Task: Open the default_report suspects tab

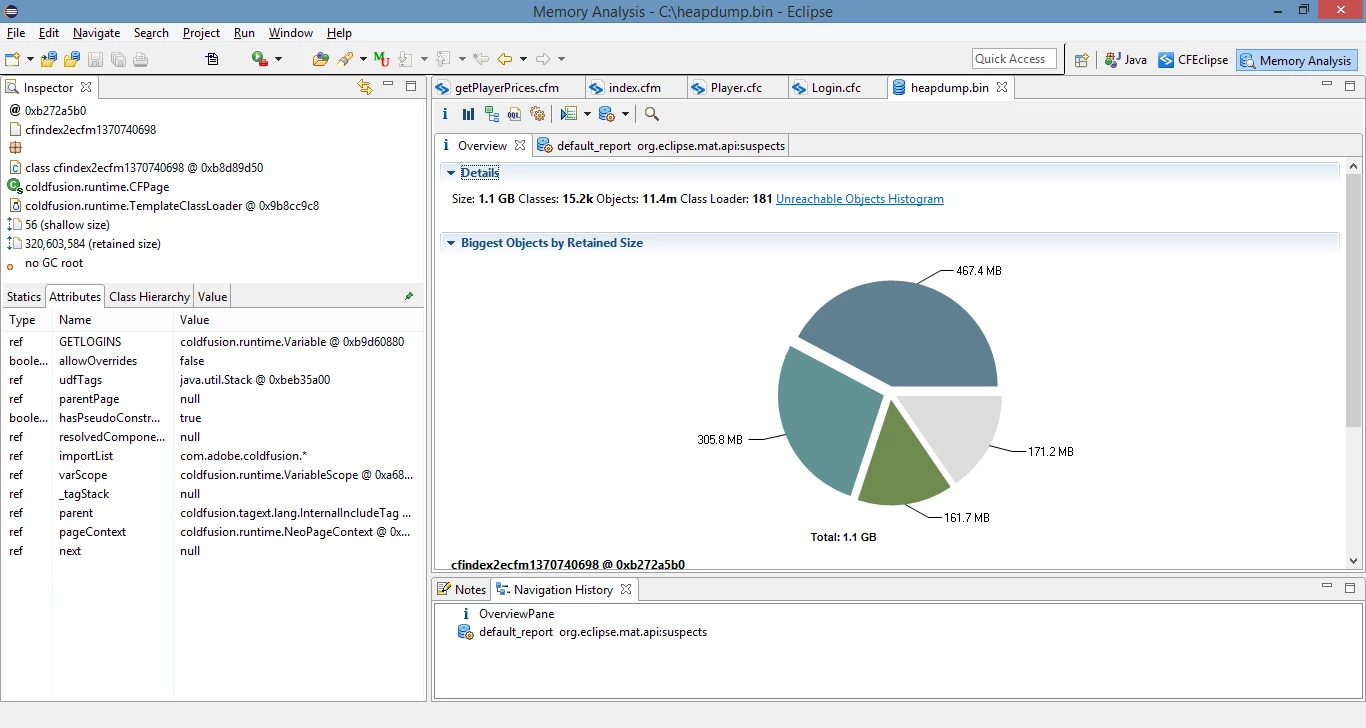Action: [x=662, y=146]
